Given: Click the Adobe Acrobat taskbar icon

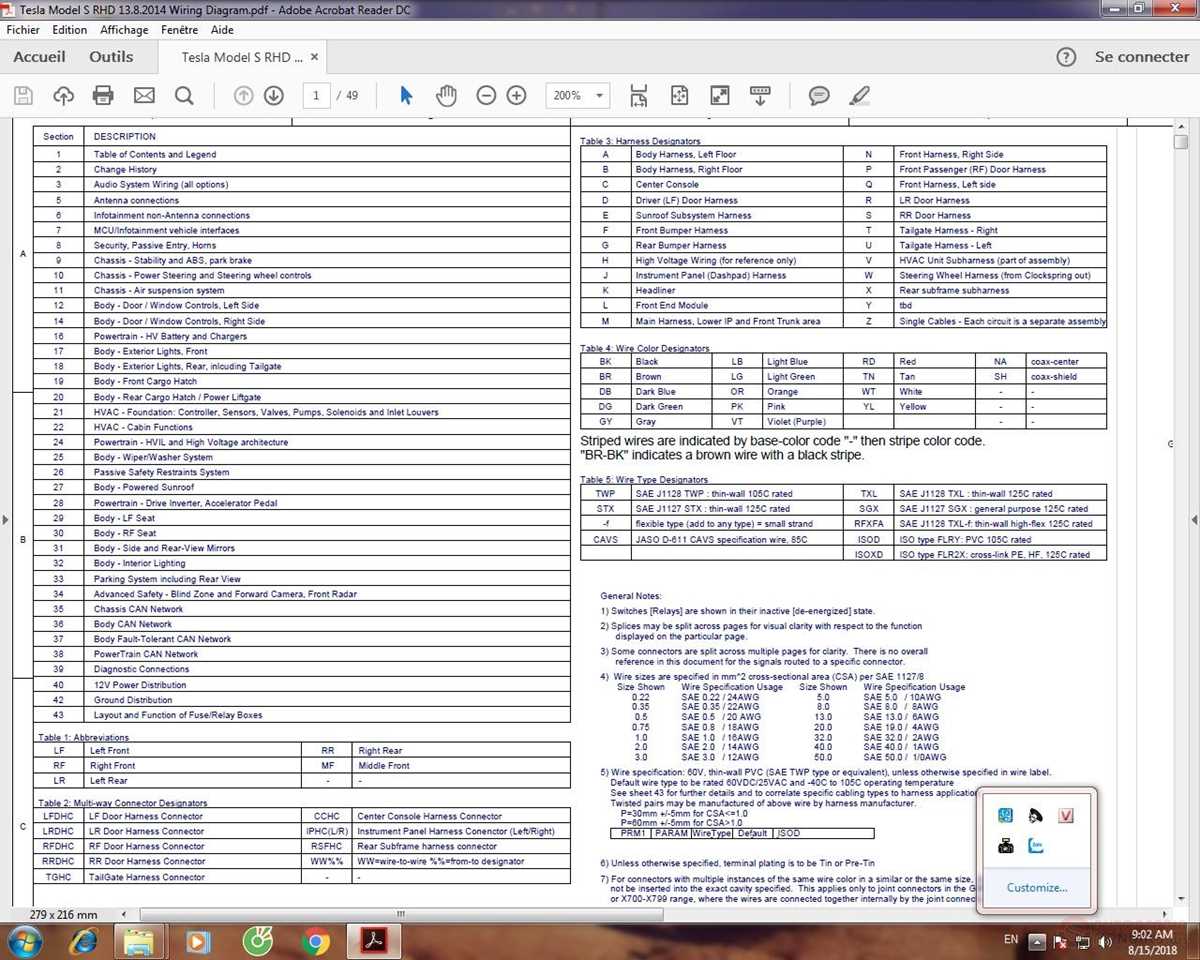Looking at the screenshot, I should pyautogui.click(x=373, y=941).
